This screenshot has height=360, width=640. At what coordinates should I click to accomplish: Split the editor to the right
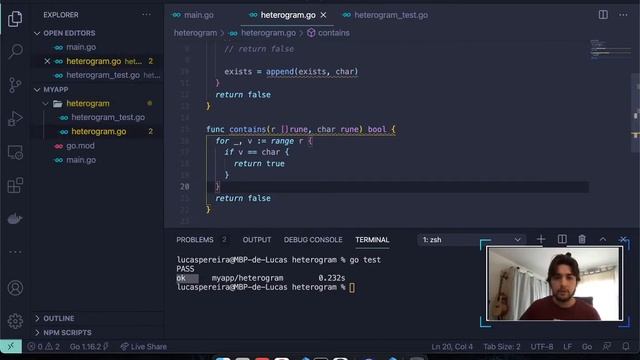[603, 15]
